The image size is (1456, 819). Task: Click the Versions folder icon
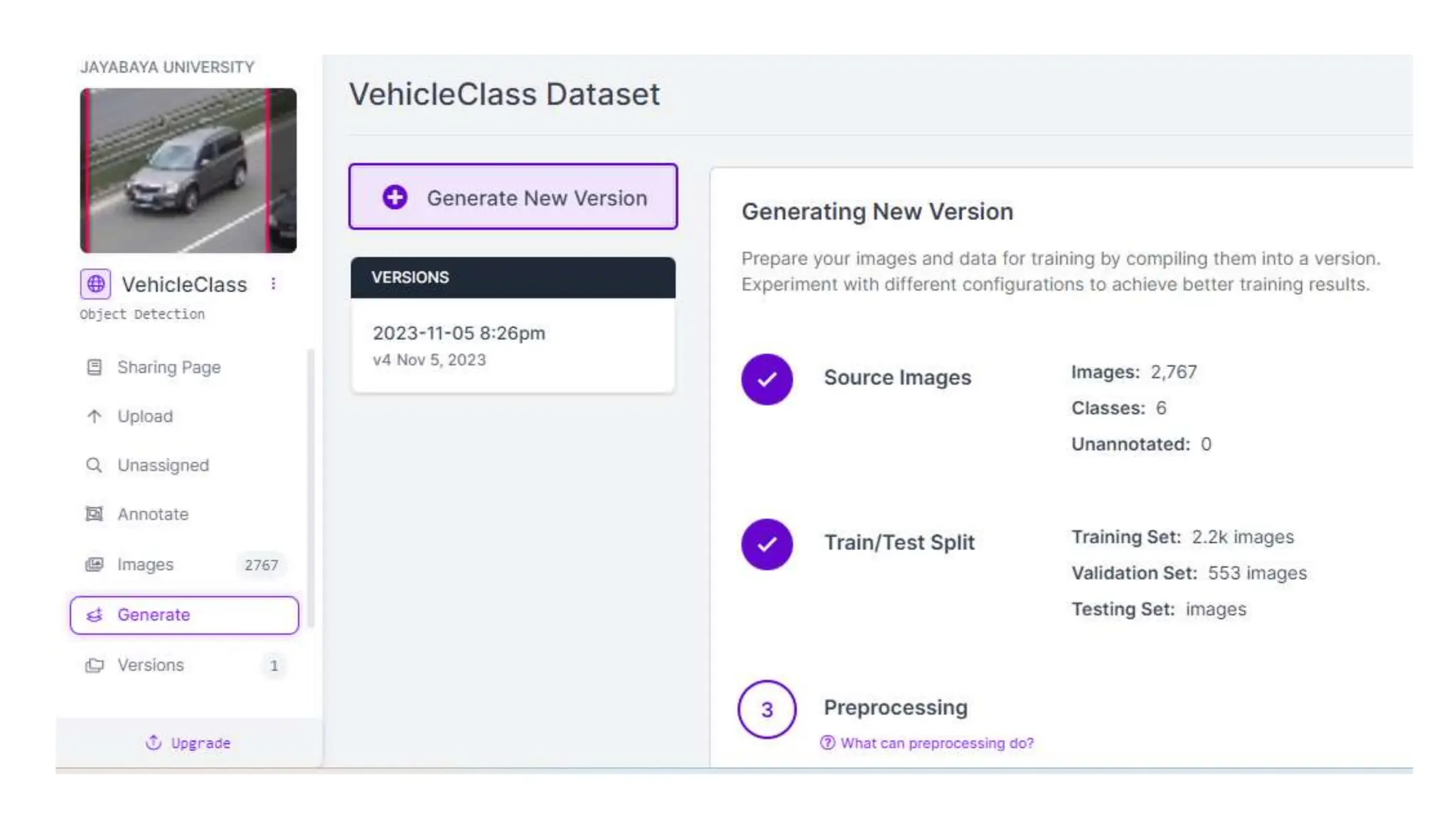coord(94,665)
